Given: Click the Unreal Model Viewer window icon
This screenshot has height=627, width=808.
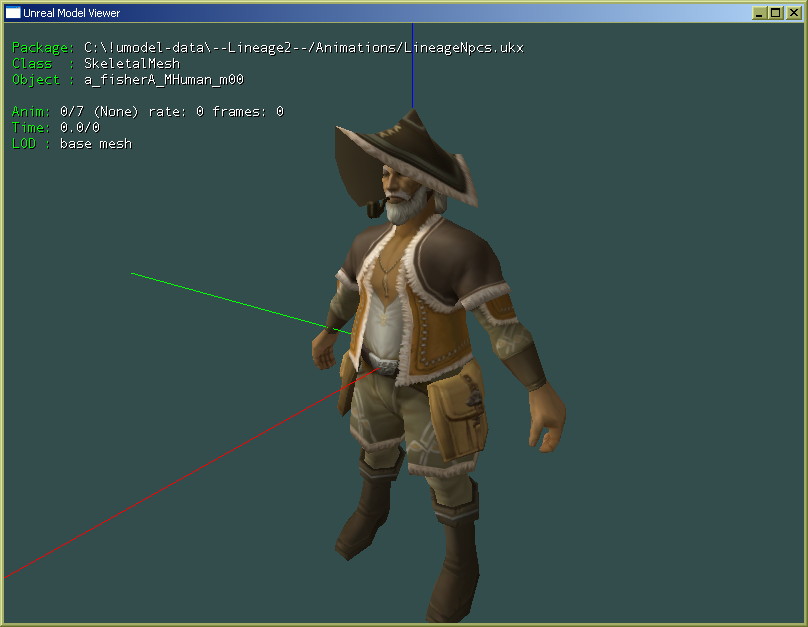Looking at the screenshot, I should (12, 12).
